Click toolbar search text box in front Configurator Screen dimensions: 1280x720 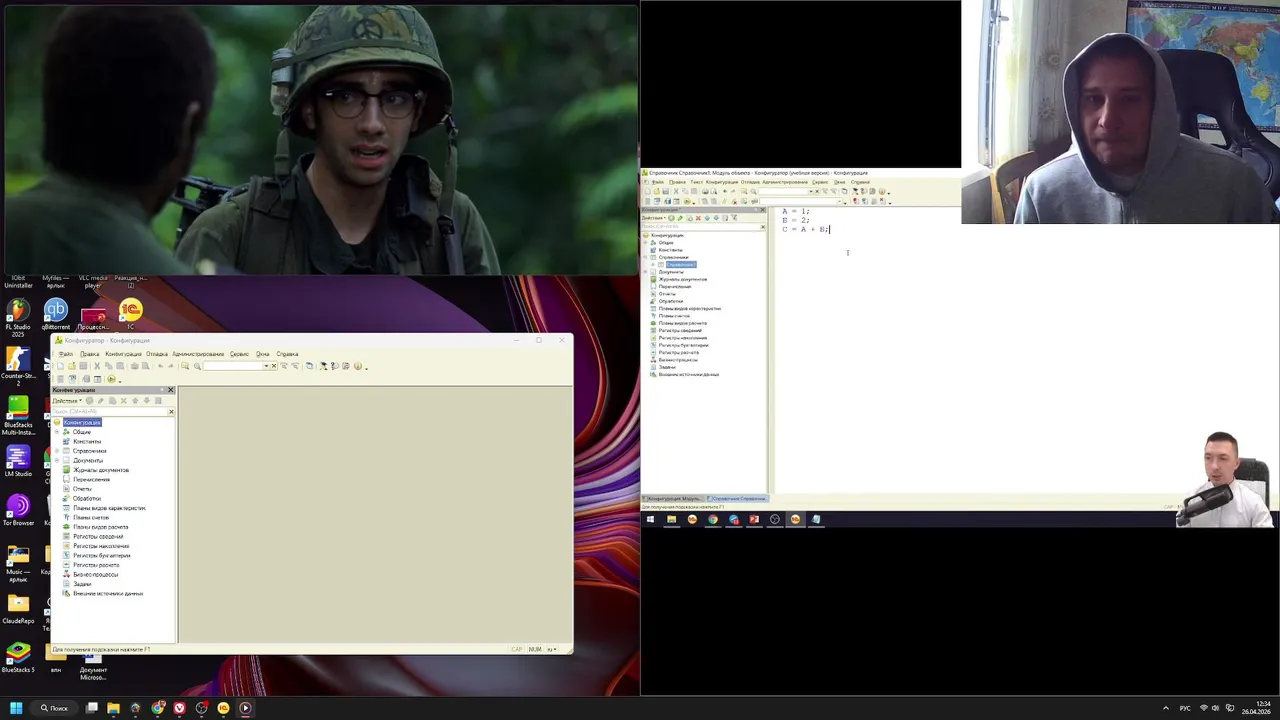pyautogui.click(x=233, y=366)
